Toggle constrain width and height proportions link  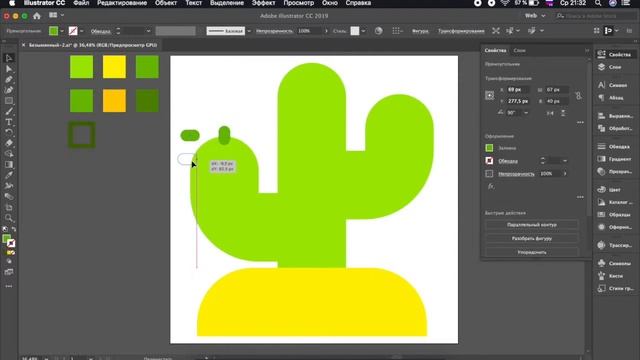578,96
